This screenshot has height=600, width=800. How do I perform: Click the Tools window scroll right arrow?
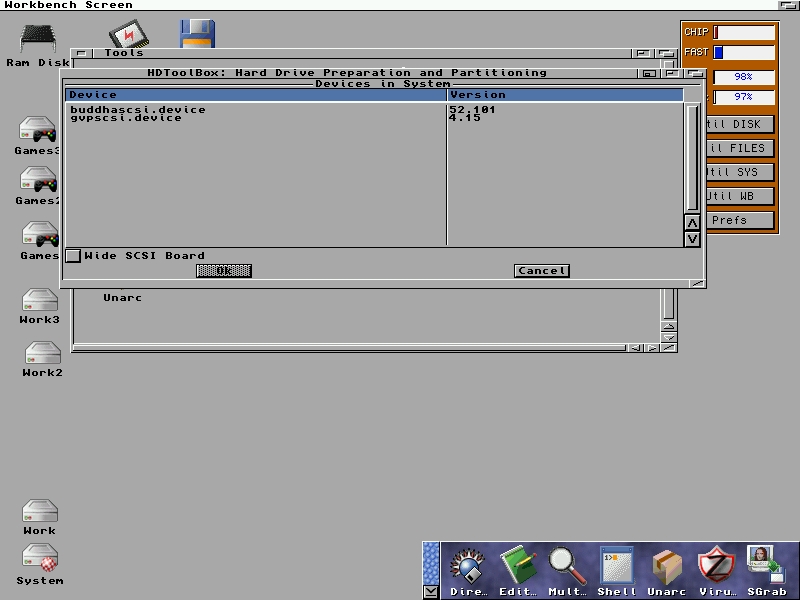652,348
